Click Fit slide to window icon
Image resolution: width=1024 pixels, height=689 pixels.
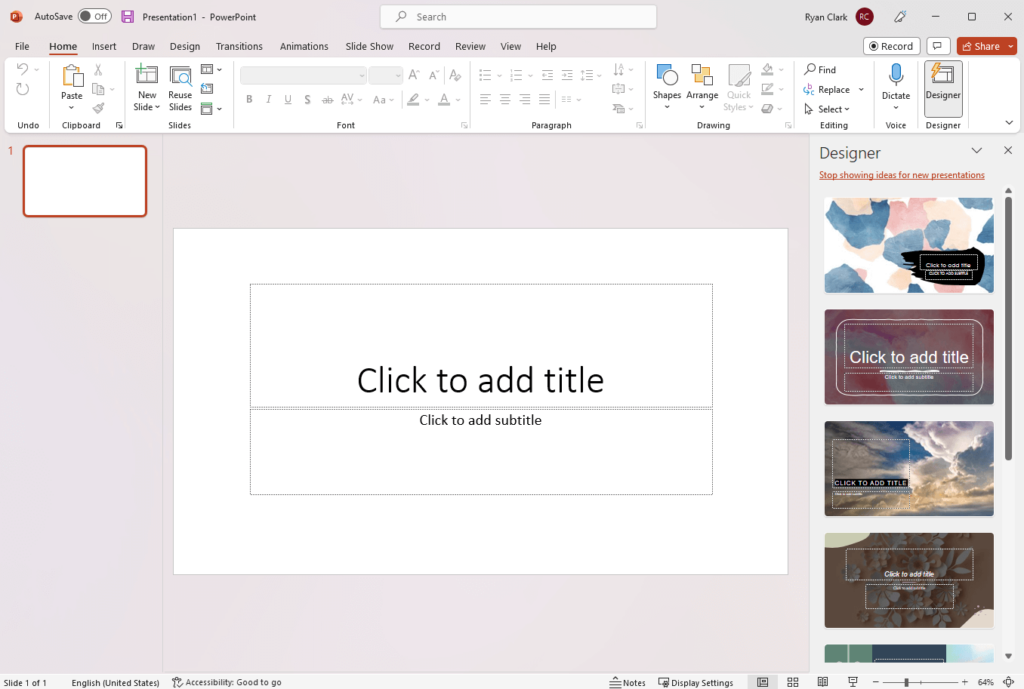[x=1008, y=682]
